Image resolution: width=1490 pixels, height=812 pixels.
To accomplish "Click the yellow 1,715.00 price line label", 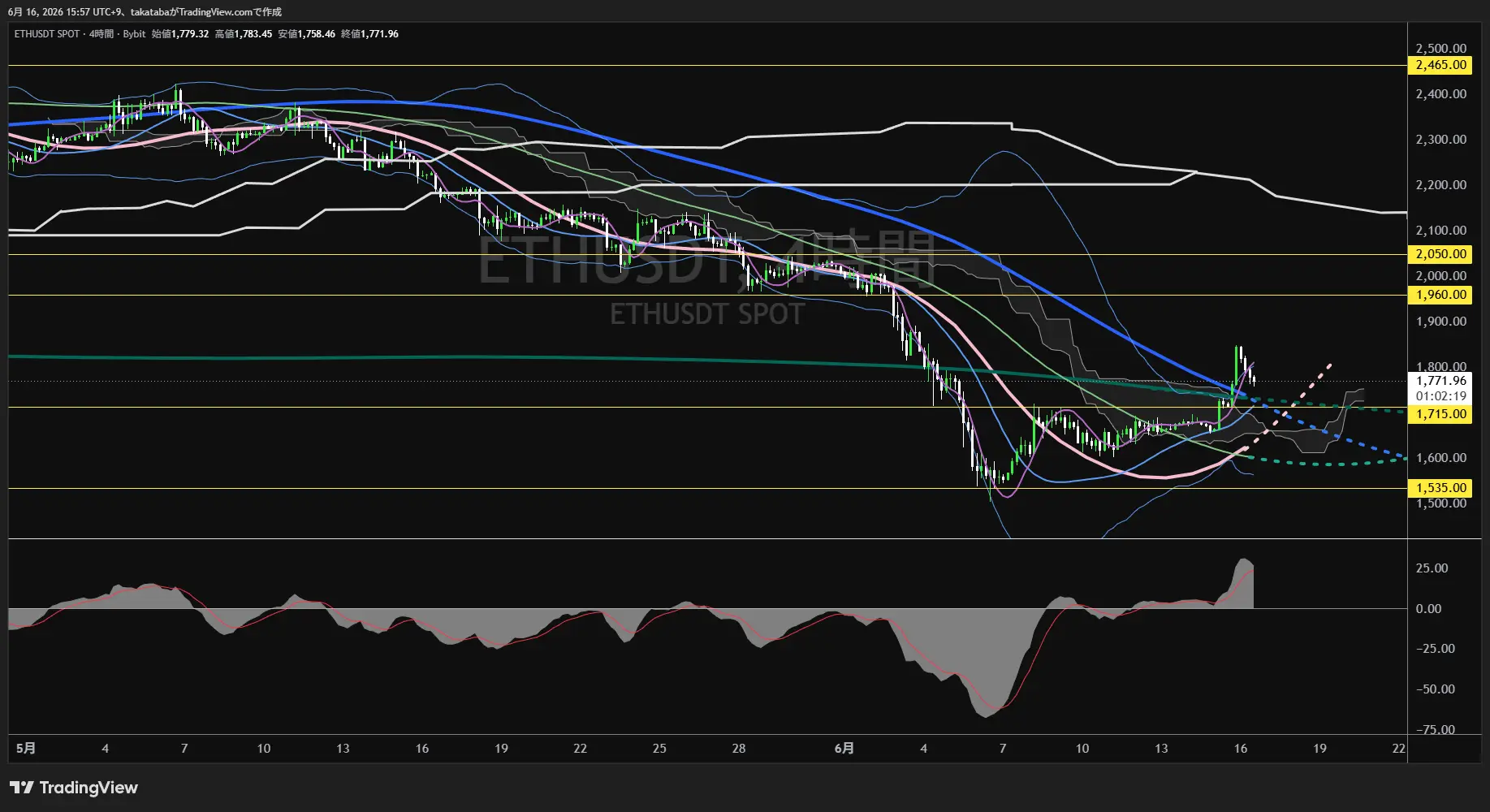I will (x=1440, y=414).
